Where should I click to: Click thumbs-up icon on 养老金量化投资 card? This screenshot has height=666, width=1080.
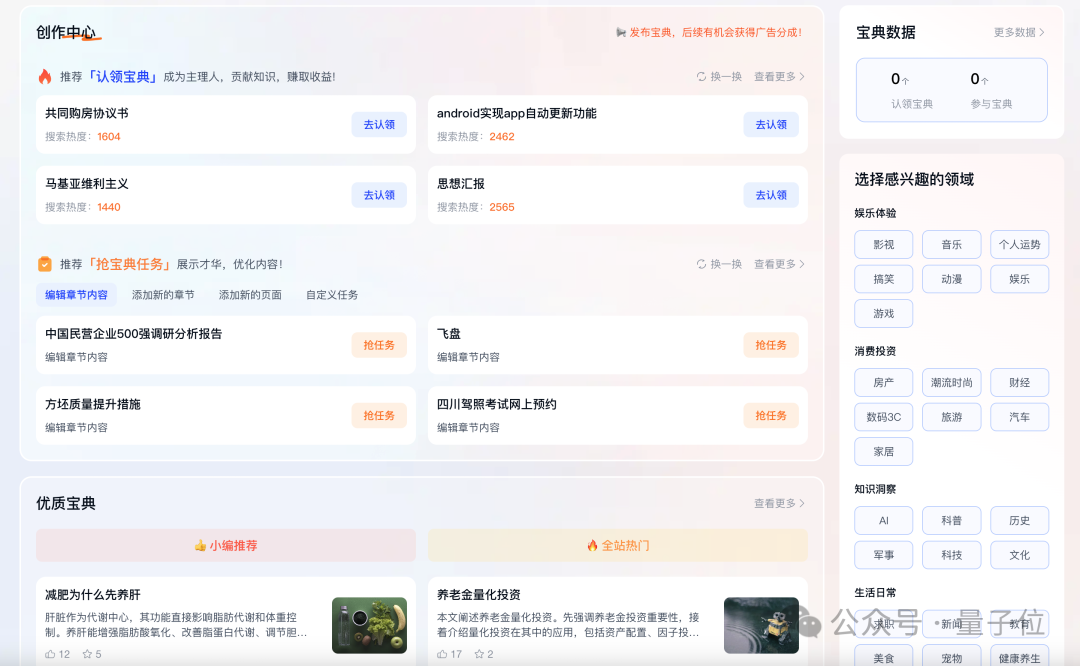pyautogui.click(x=442, y=654)
